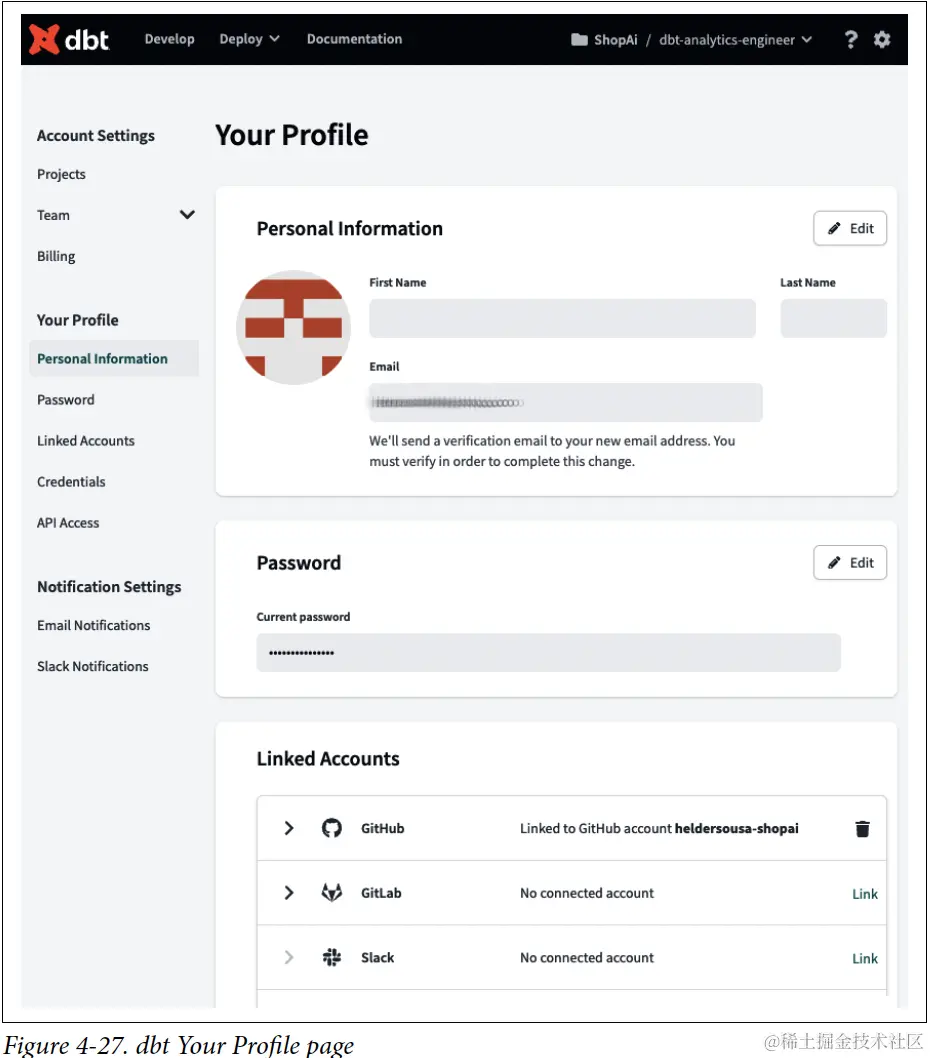Click the dbt logo icon
The width and height of the screenshot is (930, 1058).
44,39
